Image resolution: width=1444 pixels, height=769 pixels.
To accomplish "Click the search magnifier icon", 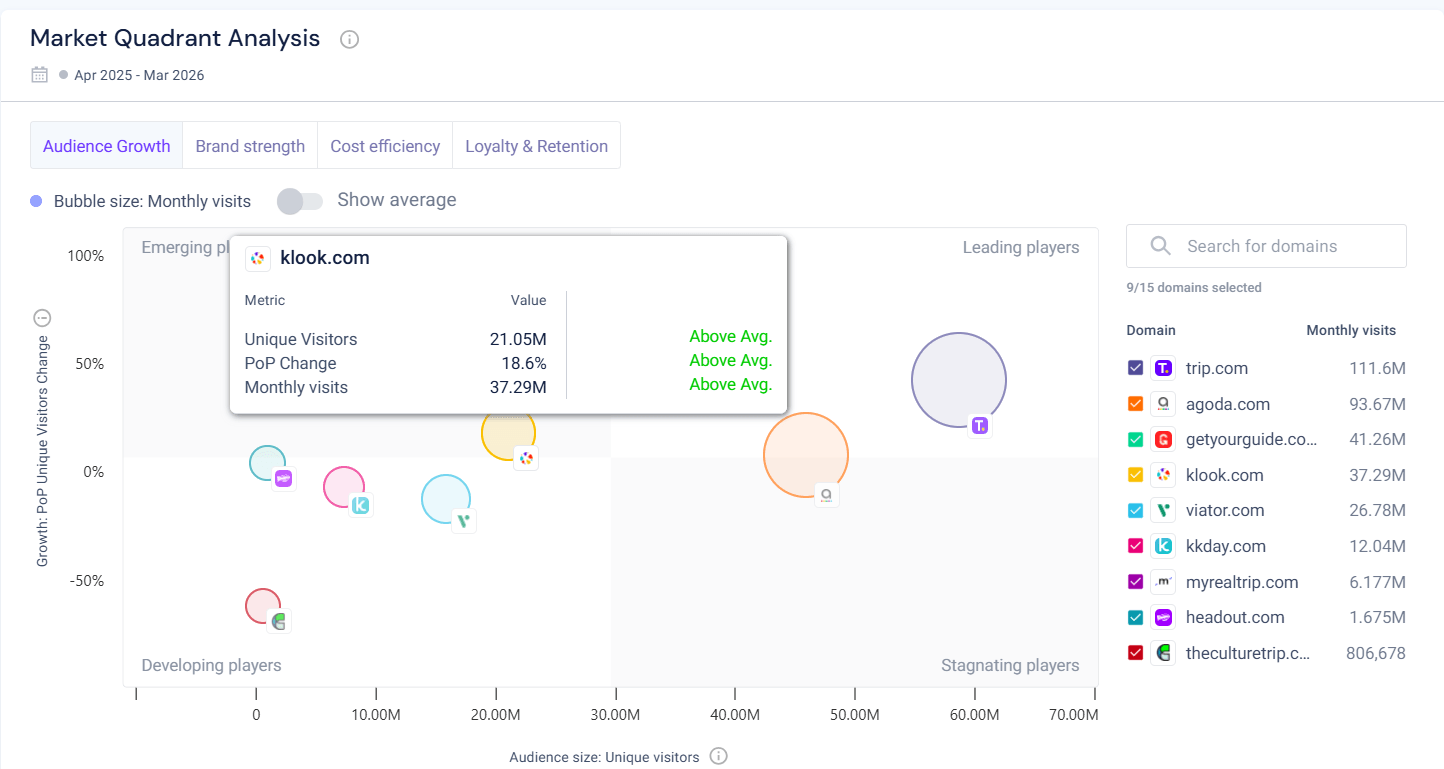I will tap(1160, 246).
